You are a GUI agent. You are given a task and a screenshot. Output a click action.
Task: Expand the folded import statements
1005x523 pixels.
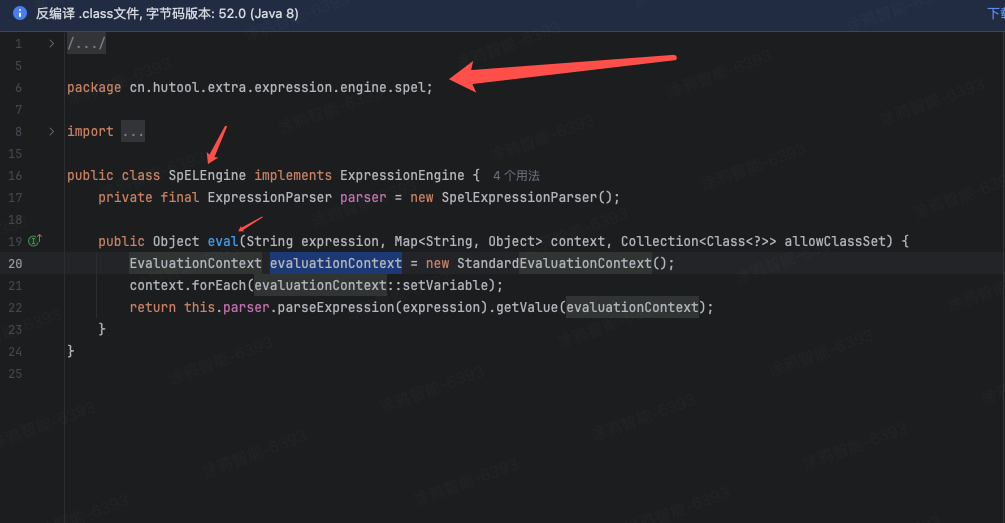coord(51,131)
